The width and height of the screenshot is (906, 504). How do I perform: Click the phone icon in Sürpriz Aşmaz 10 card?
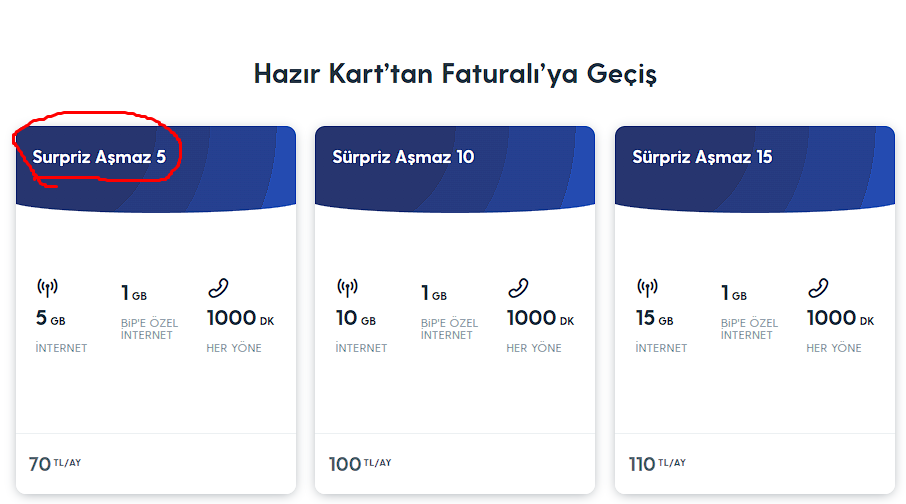pos(518,288)
